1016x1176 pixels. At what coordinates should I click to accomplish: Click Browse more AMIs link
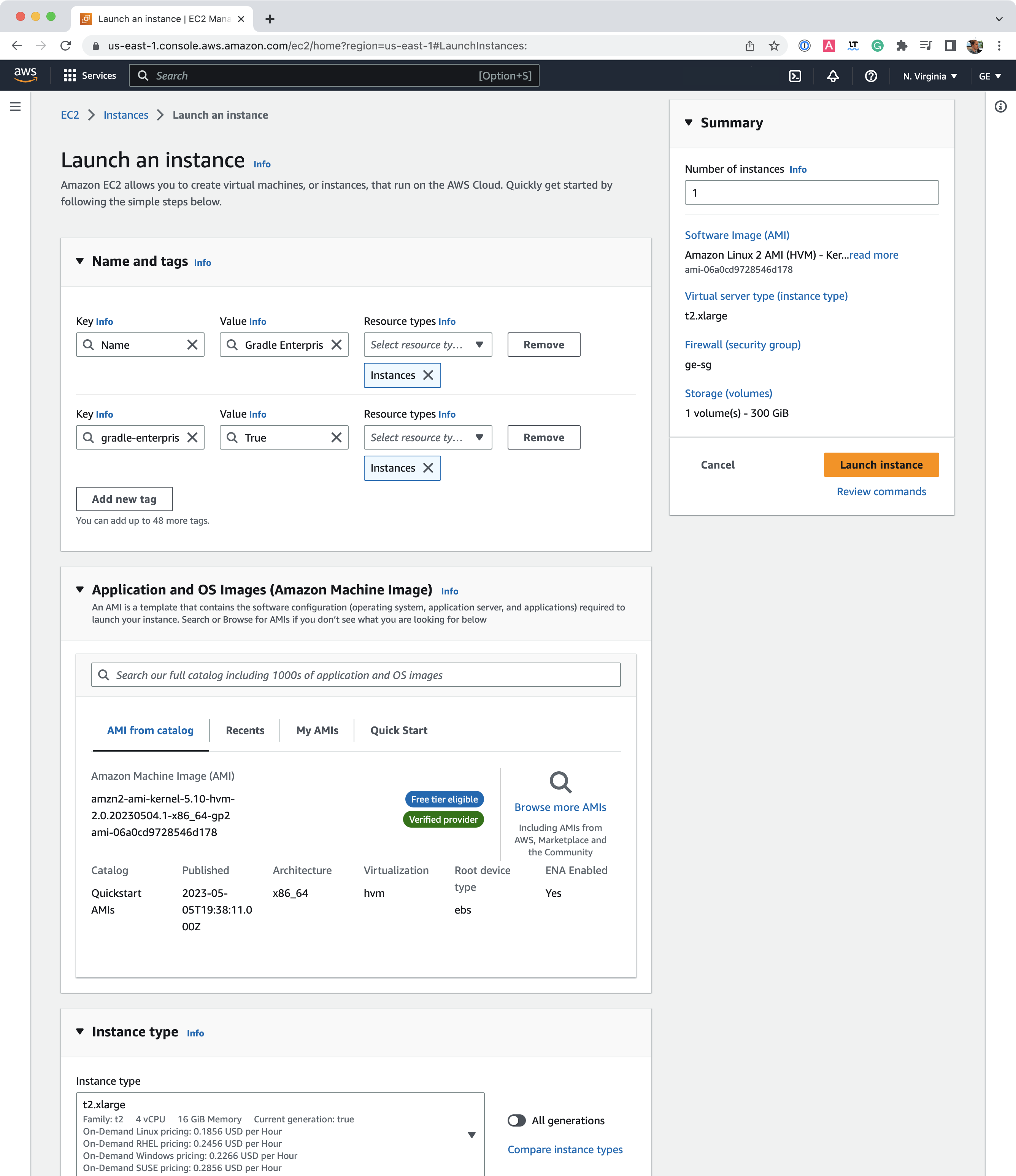(560, 807)
